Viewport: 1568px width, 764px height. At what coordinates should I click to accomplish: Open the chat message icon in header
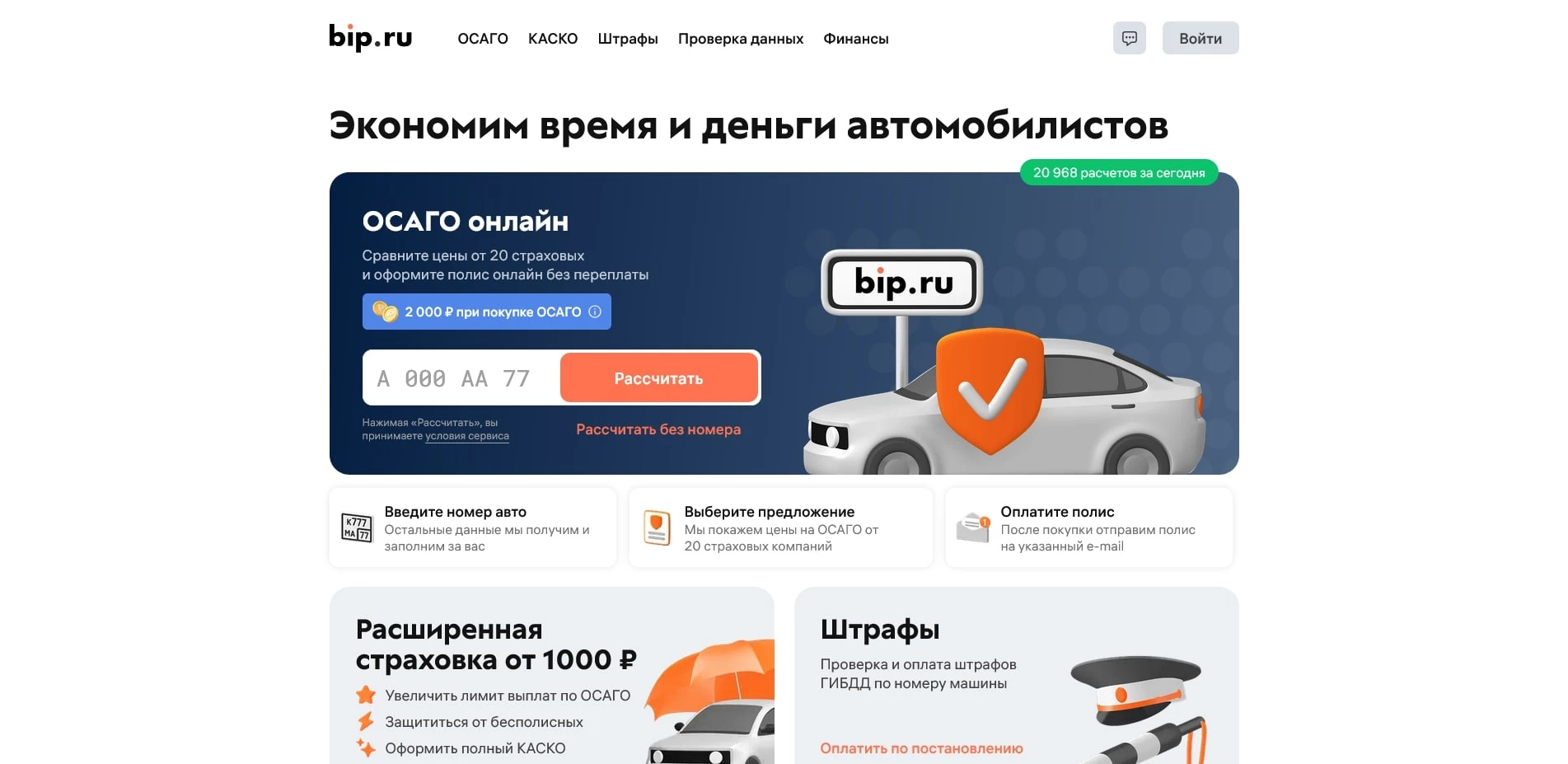point(1129,38)
